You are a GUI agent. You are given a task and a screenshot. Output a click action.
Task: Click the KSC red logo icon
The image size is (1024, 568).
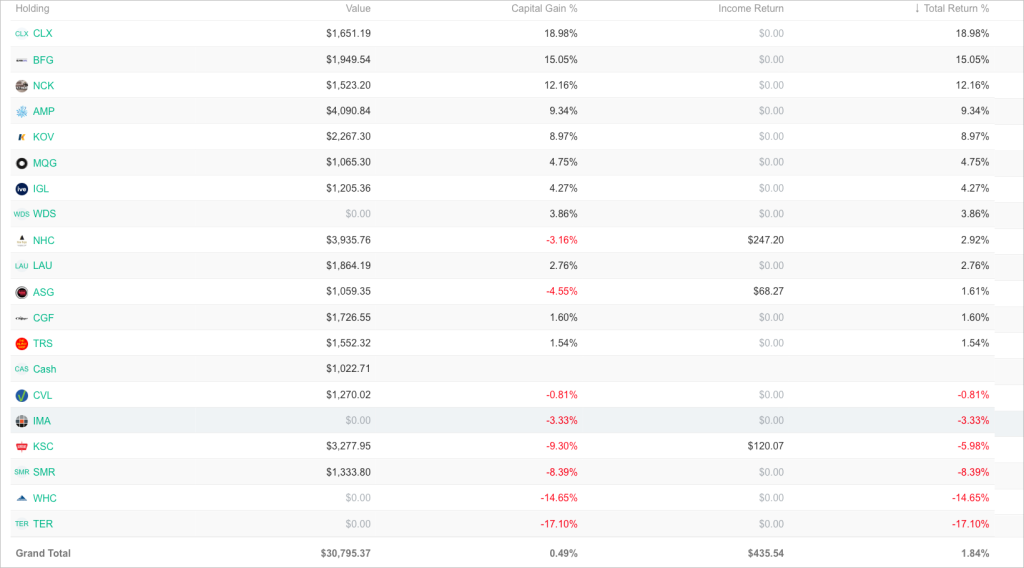tap(22, 447)
